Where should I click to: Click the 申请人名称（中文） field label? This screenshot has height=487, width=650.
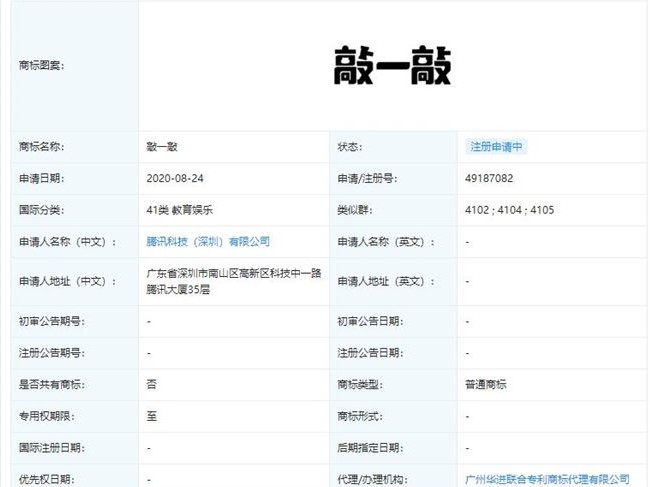tap(62, 242)
